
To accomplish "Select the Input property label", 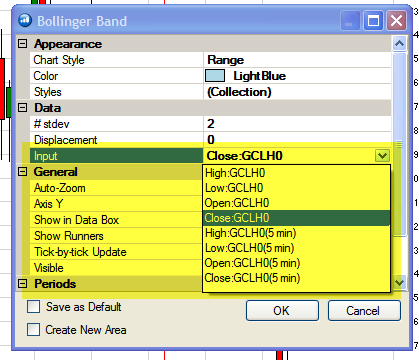I will point(46,156).
